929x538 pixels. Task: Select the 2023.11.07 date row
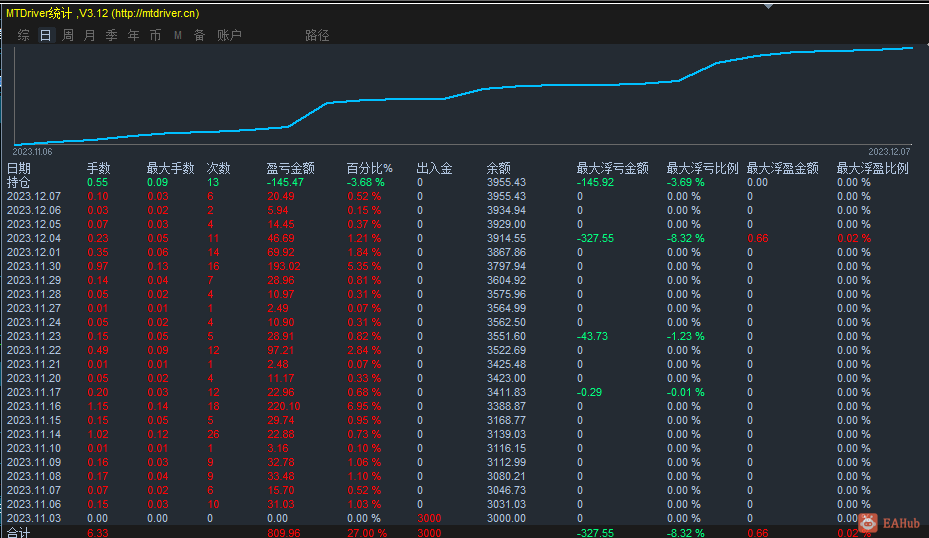point(34,491)
